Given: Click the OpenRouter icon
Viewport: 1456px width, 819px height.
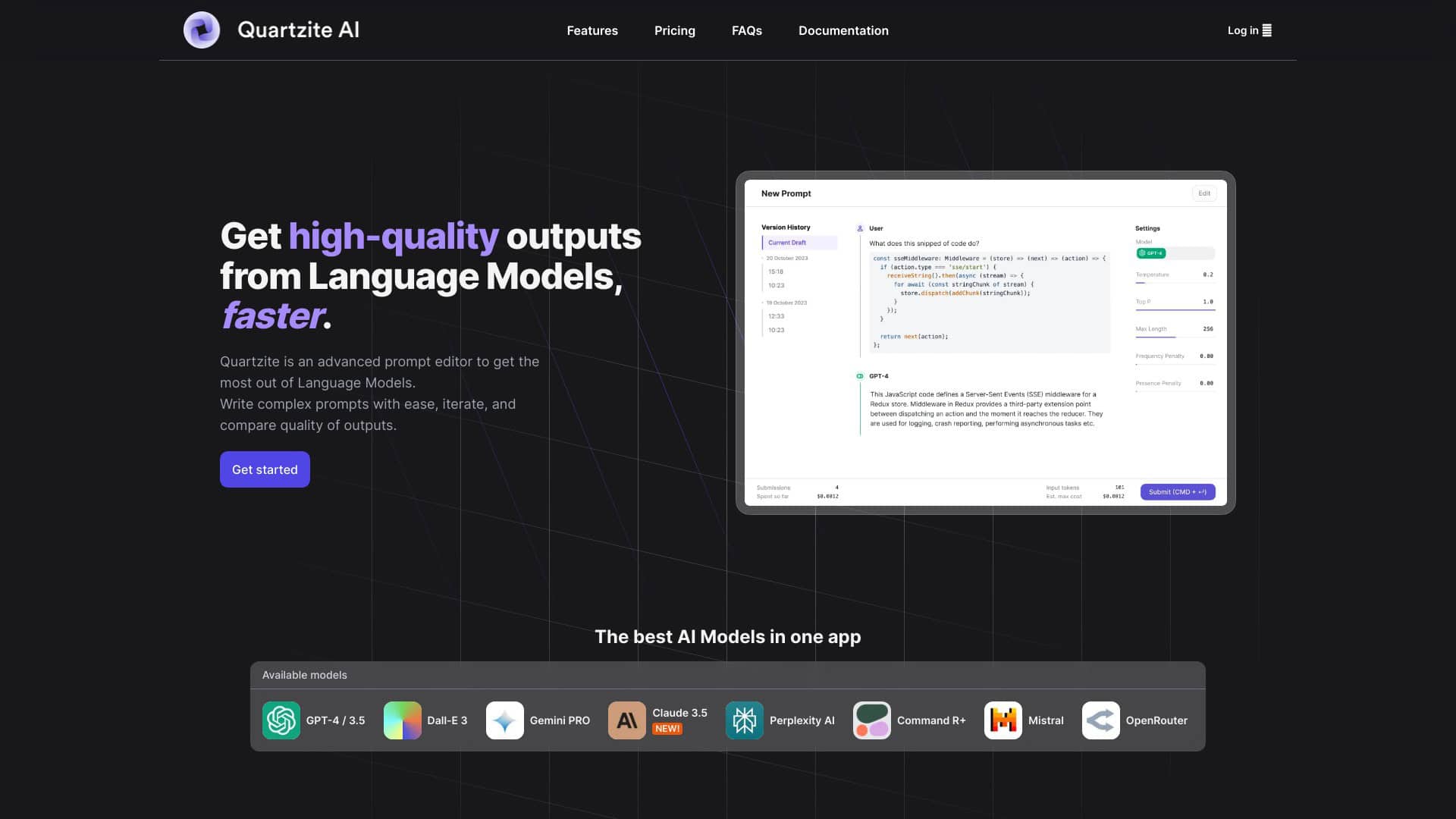Looking at the screenshot, I should coord(1100,720).
